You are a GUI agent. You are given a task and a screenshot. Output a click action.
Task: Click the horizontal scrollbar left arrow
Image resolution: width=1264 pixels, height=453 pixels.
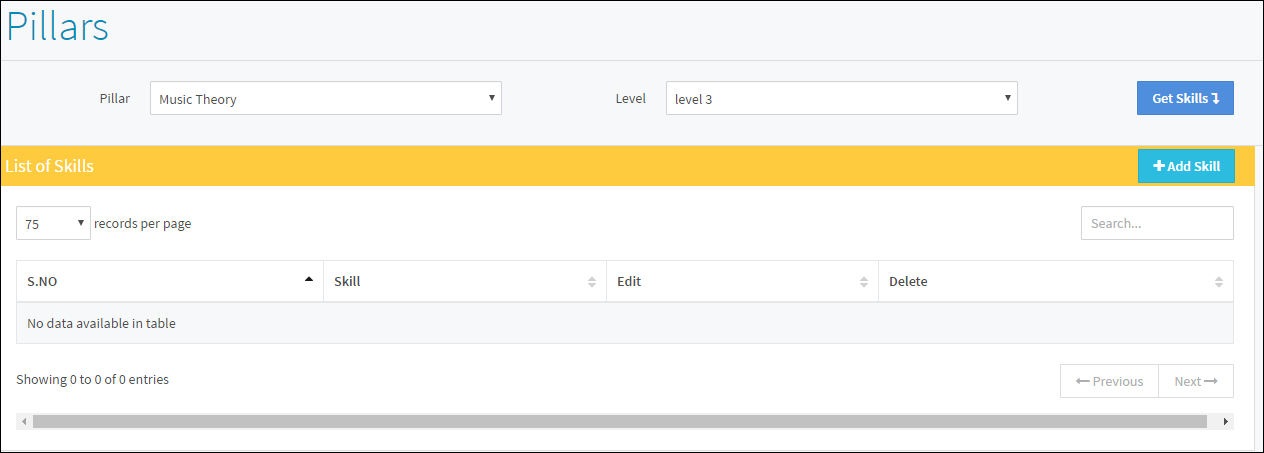[x=24, y=422]
